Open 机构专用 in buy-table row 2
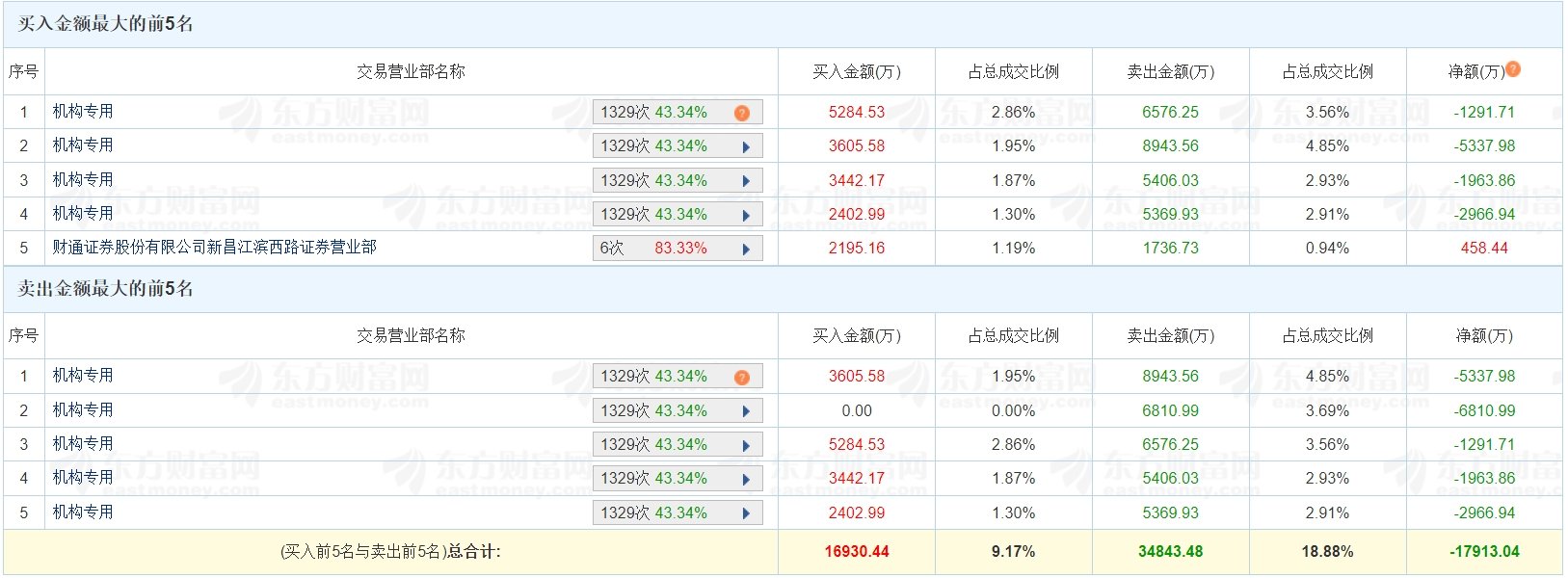 [83, 145]
